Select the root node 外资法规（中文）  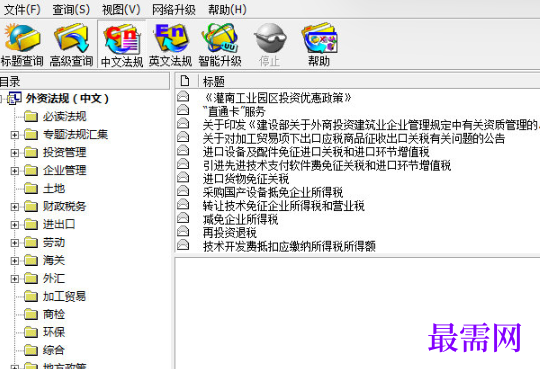(x=67, y=99)
